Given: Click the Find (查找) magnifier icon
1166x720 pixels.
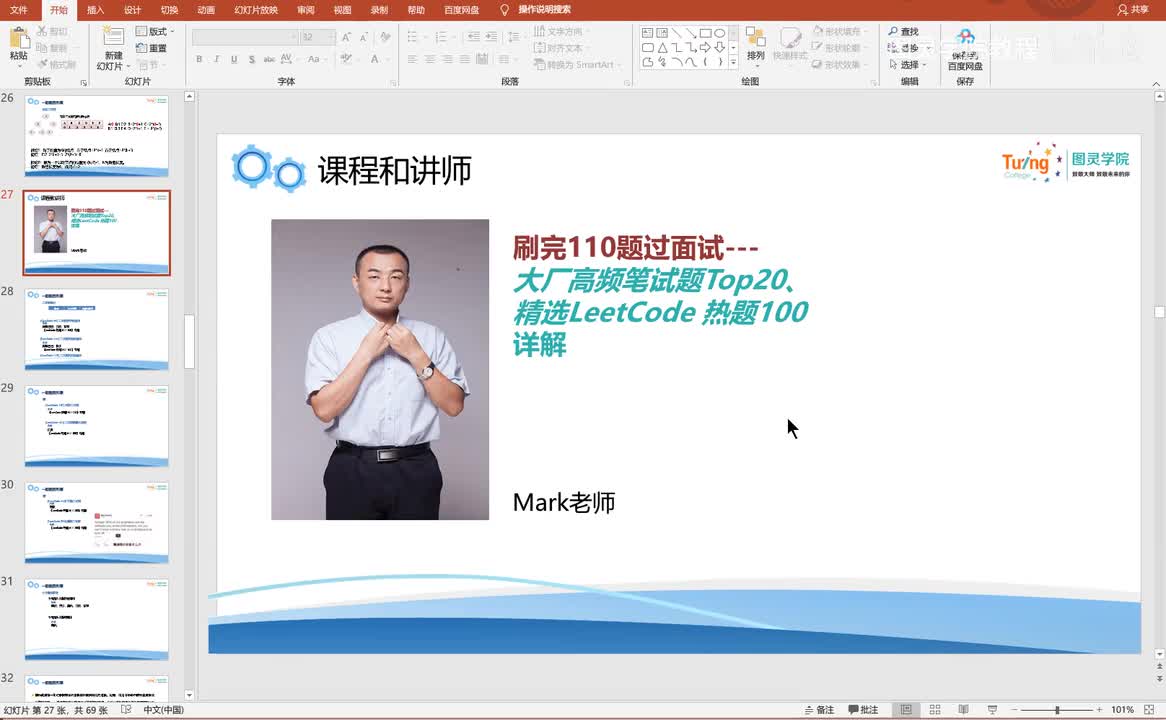Looking at the screenshot, I should click(x=893, y=31).
